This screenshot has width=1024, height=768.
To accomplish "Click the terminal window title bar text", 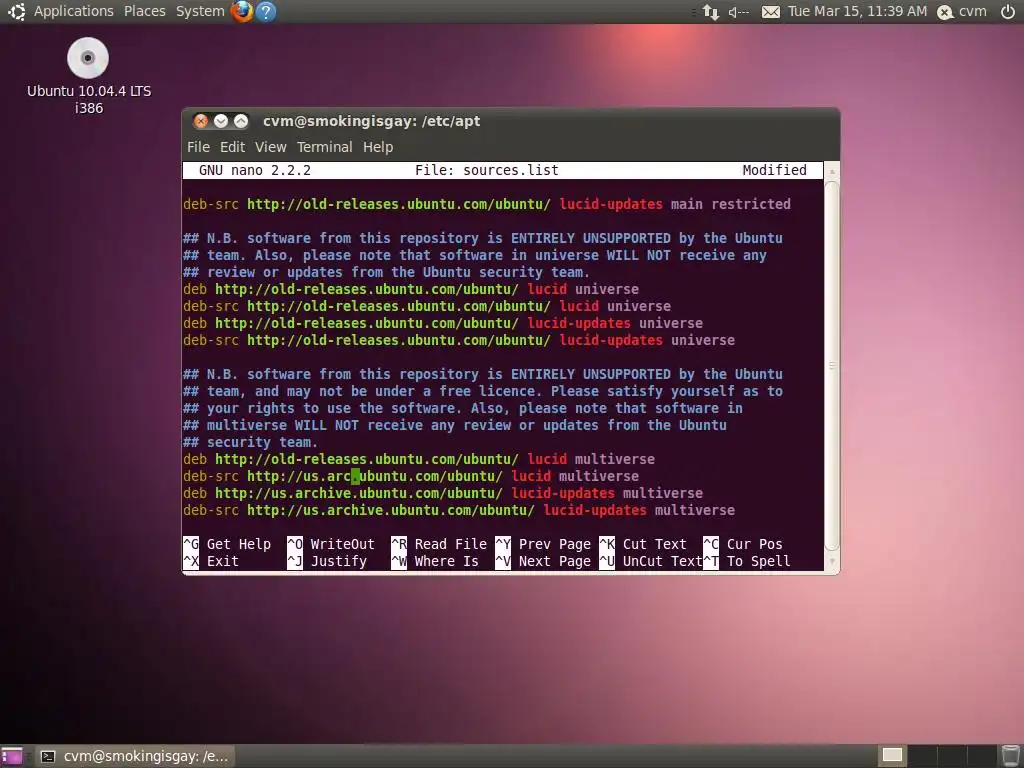I will click(371, 121).
